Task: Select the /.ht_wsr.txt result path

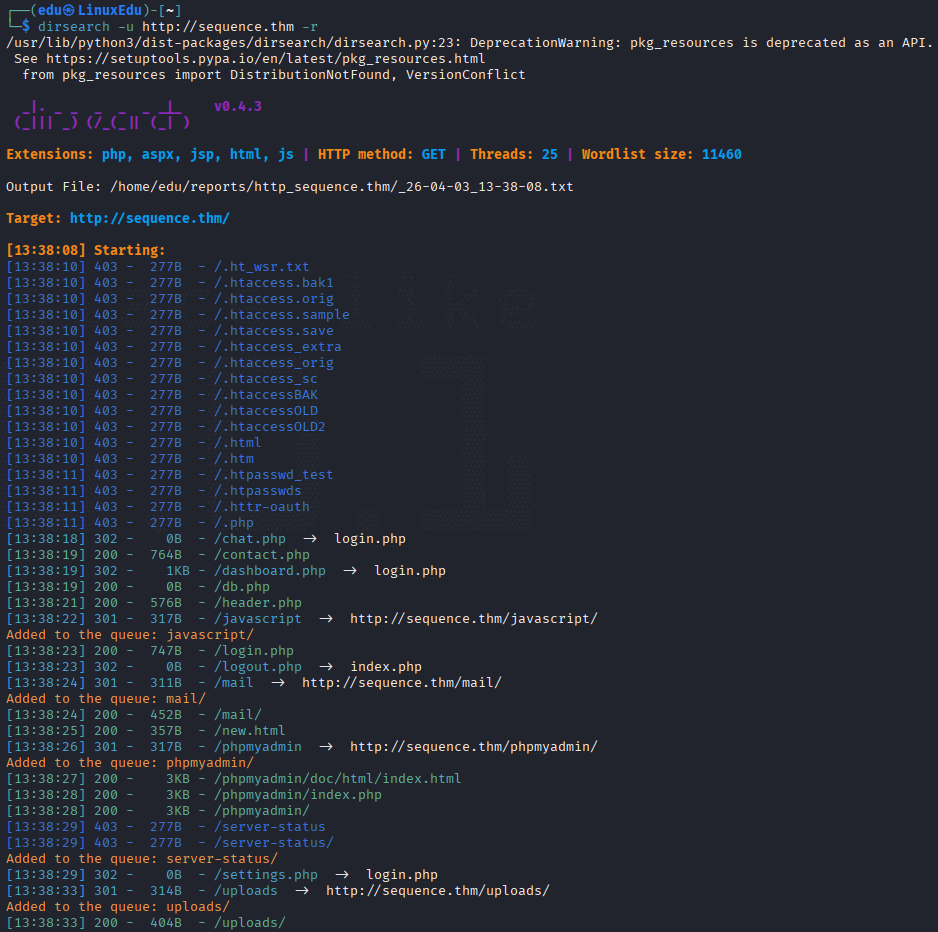Action: click(261, 267)
